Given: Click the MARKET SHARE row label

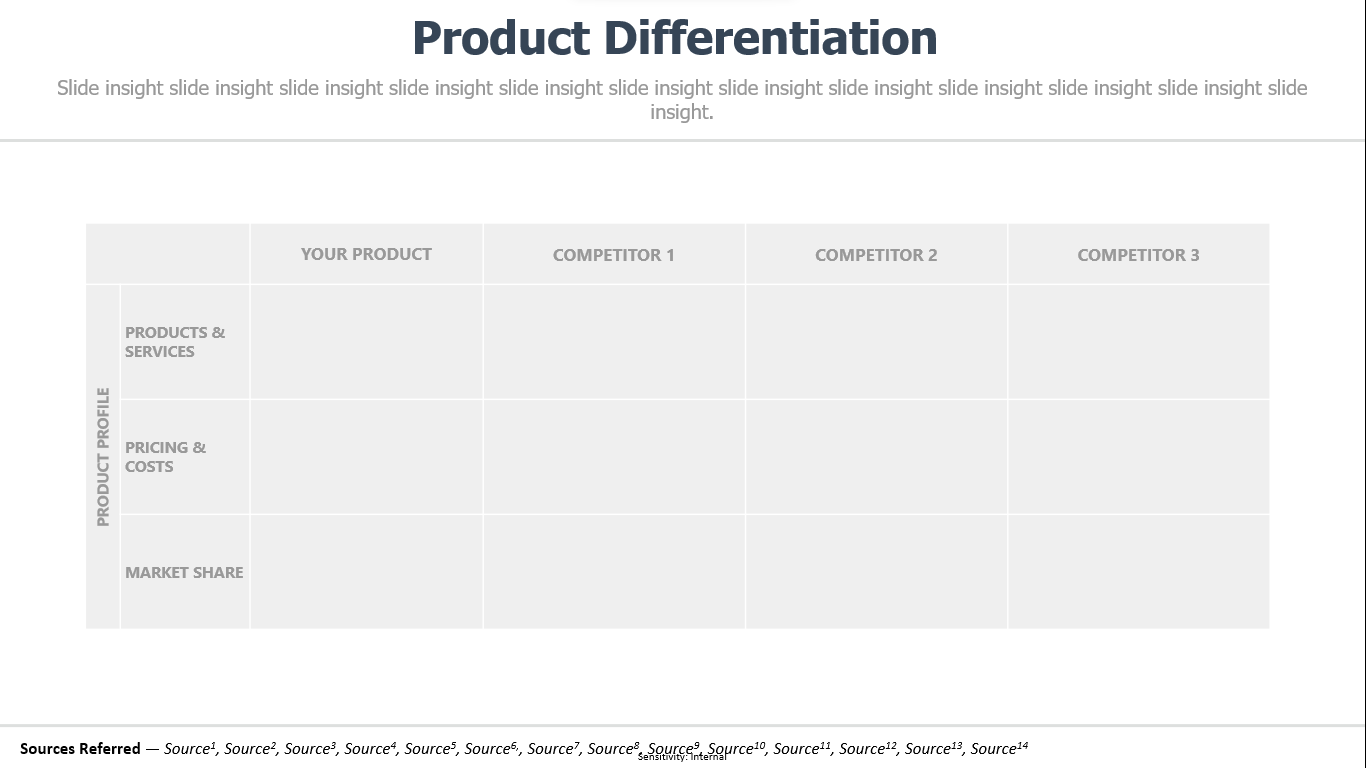Looking at the screenshot, I should pyautogui.click(x=184, y=572).
